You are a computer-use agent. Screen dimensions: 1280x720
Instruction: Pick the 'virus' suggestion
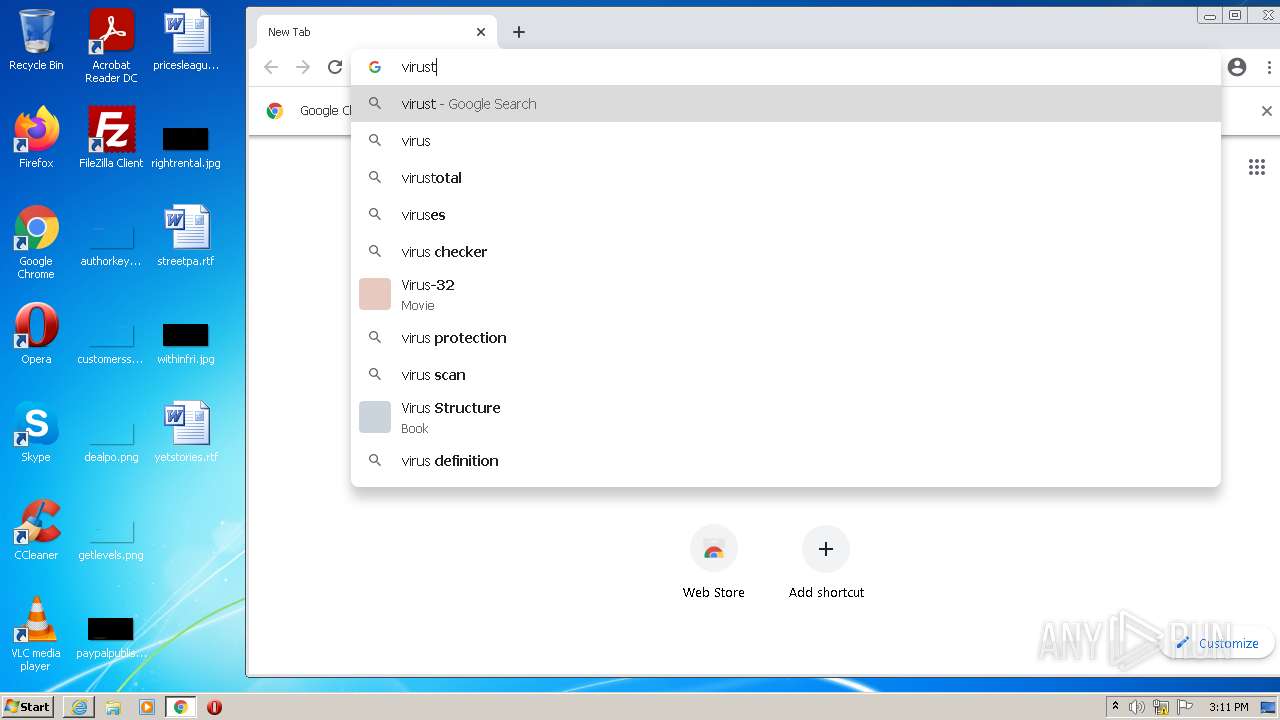[x=786, y=141]
